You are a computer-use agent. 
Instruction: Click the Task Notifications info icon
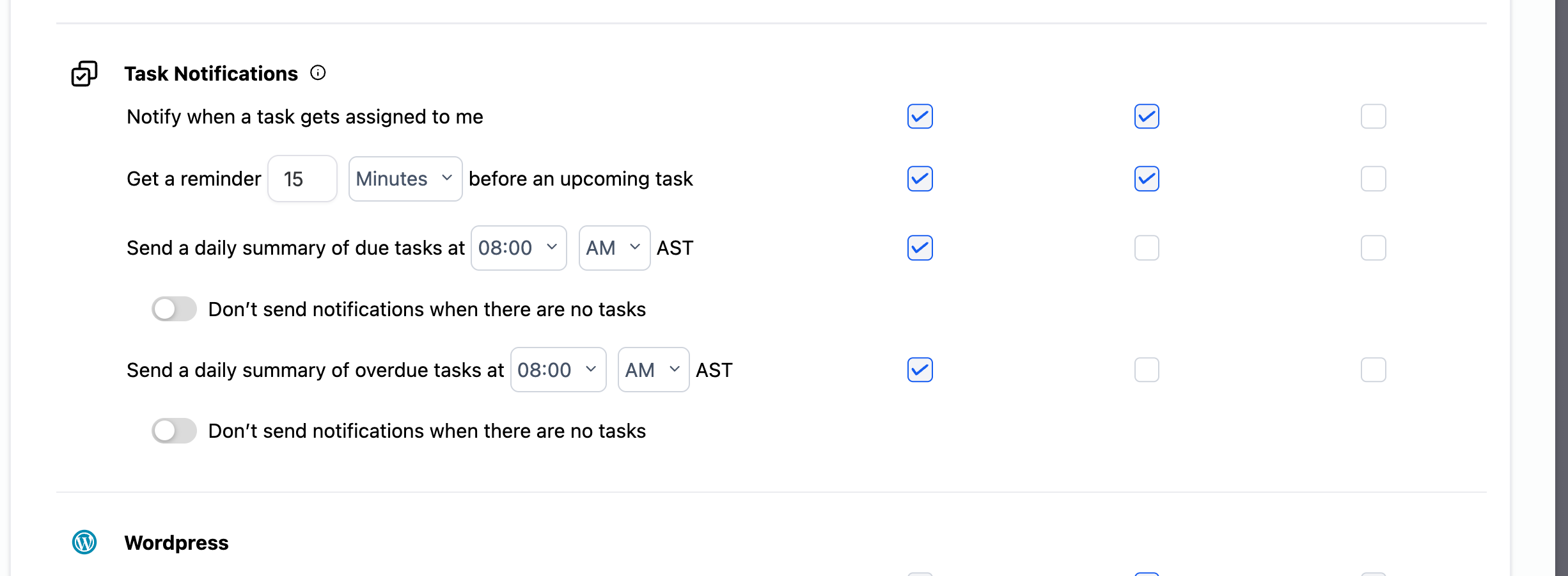(x=318, y=73)
